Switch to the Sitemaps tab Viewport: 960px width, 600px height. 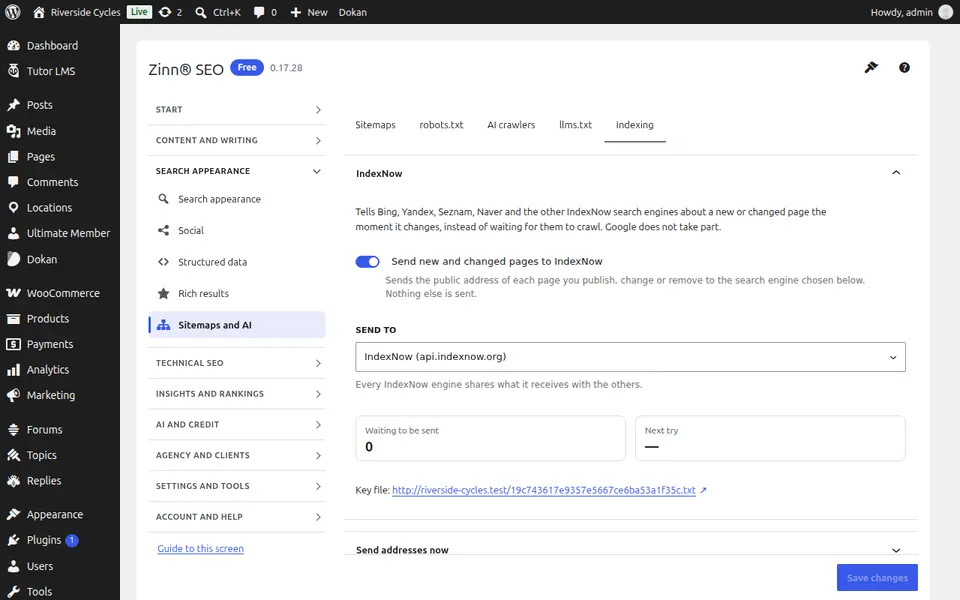(375, 125)
